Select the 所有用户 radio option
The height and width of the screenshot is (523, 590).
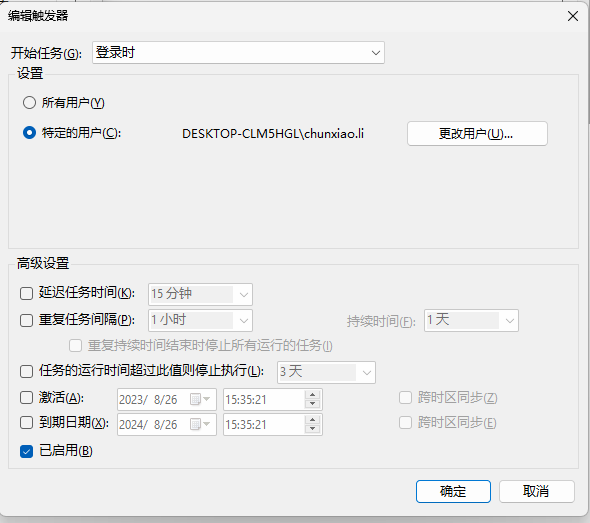click(x=29, y=102)
